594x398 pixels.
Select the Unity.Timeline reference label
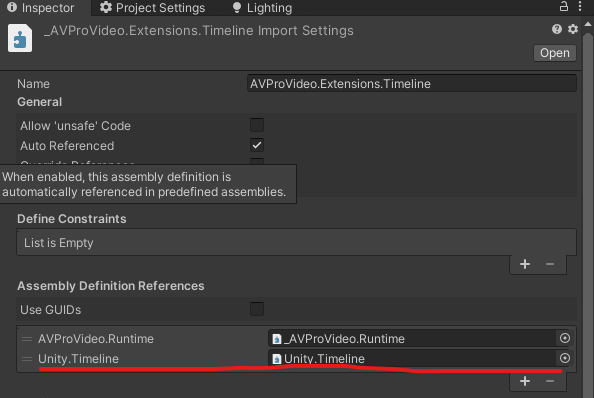coord(78,359)
